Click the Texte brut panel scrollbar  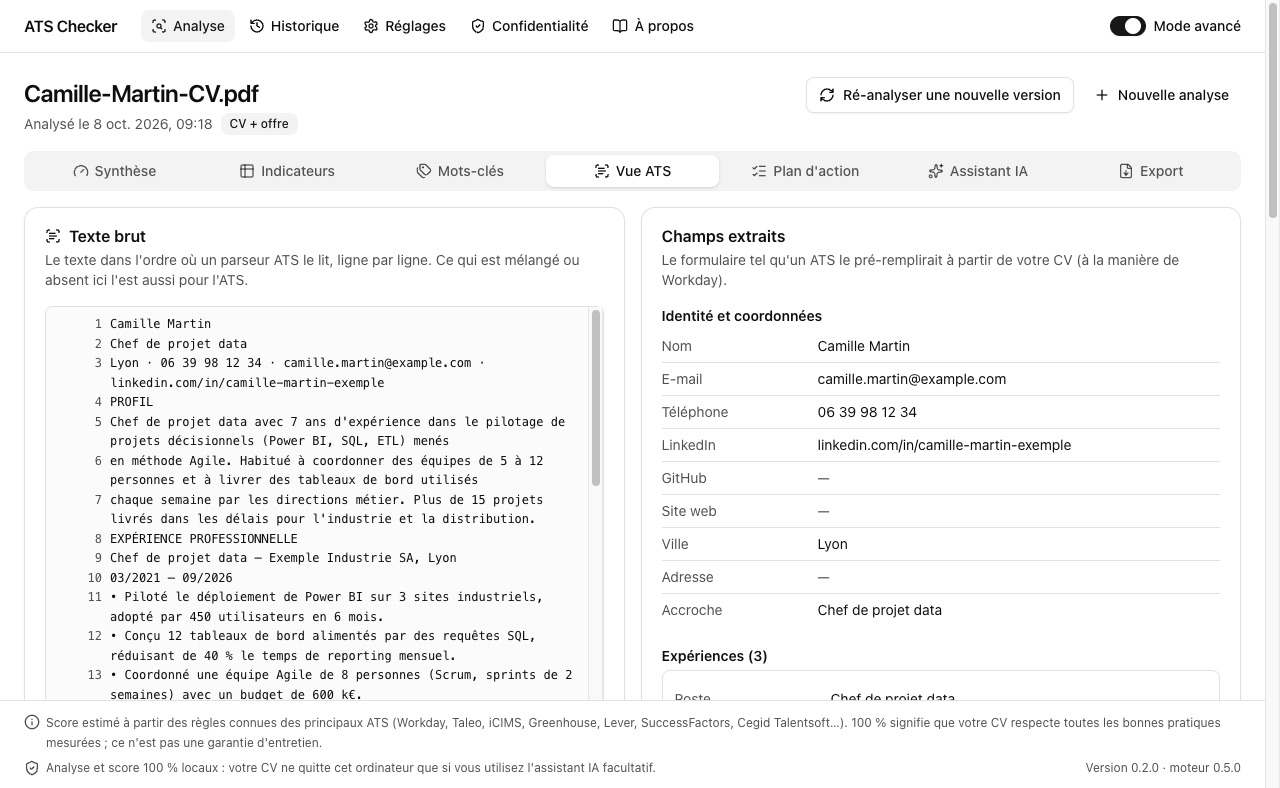click(x=596, y=398)
